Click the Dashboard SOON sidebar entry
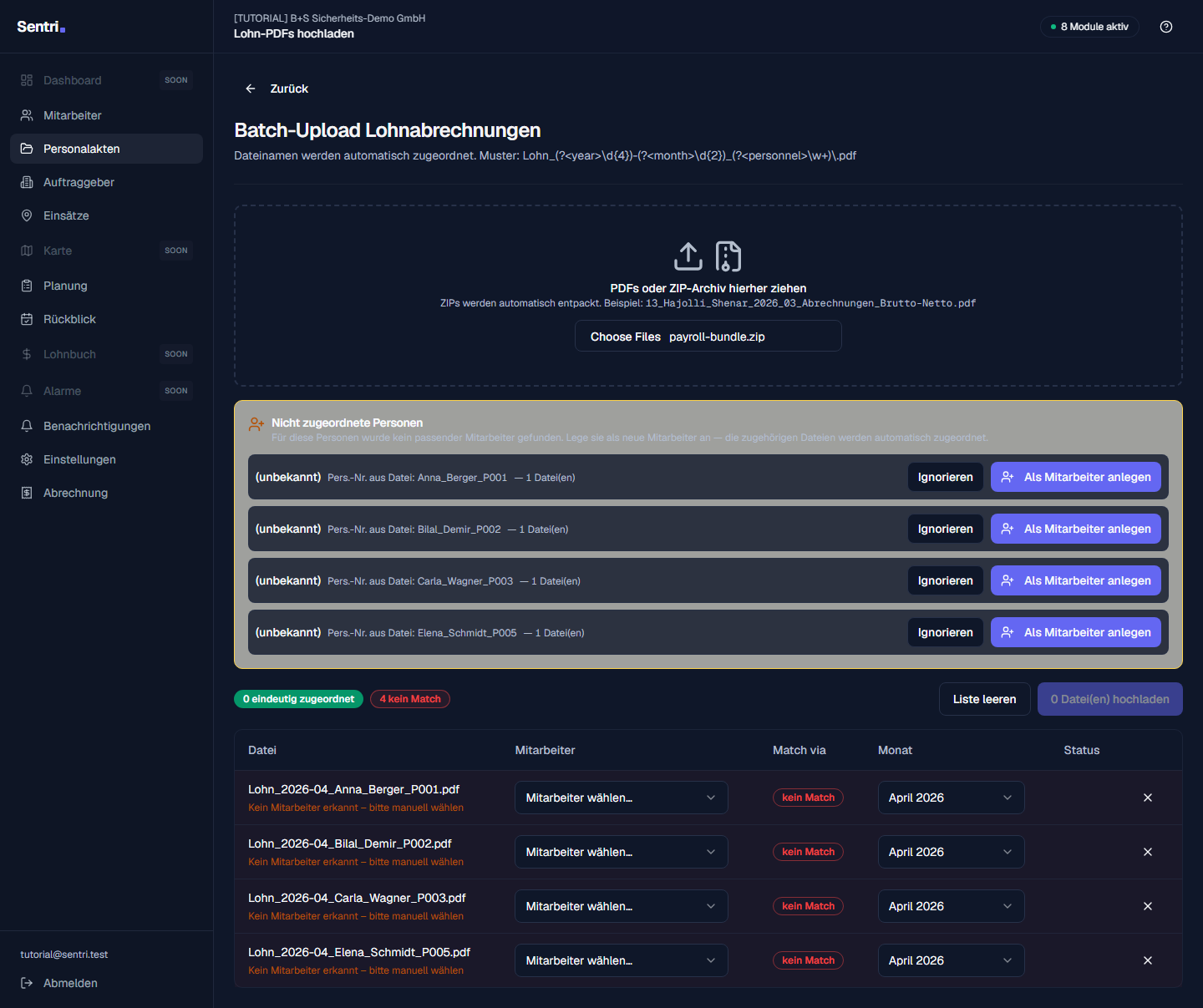 click(x=106, y=80)
